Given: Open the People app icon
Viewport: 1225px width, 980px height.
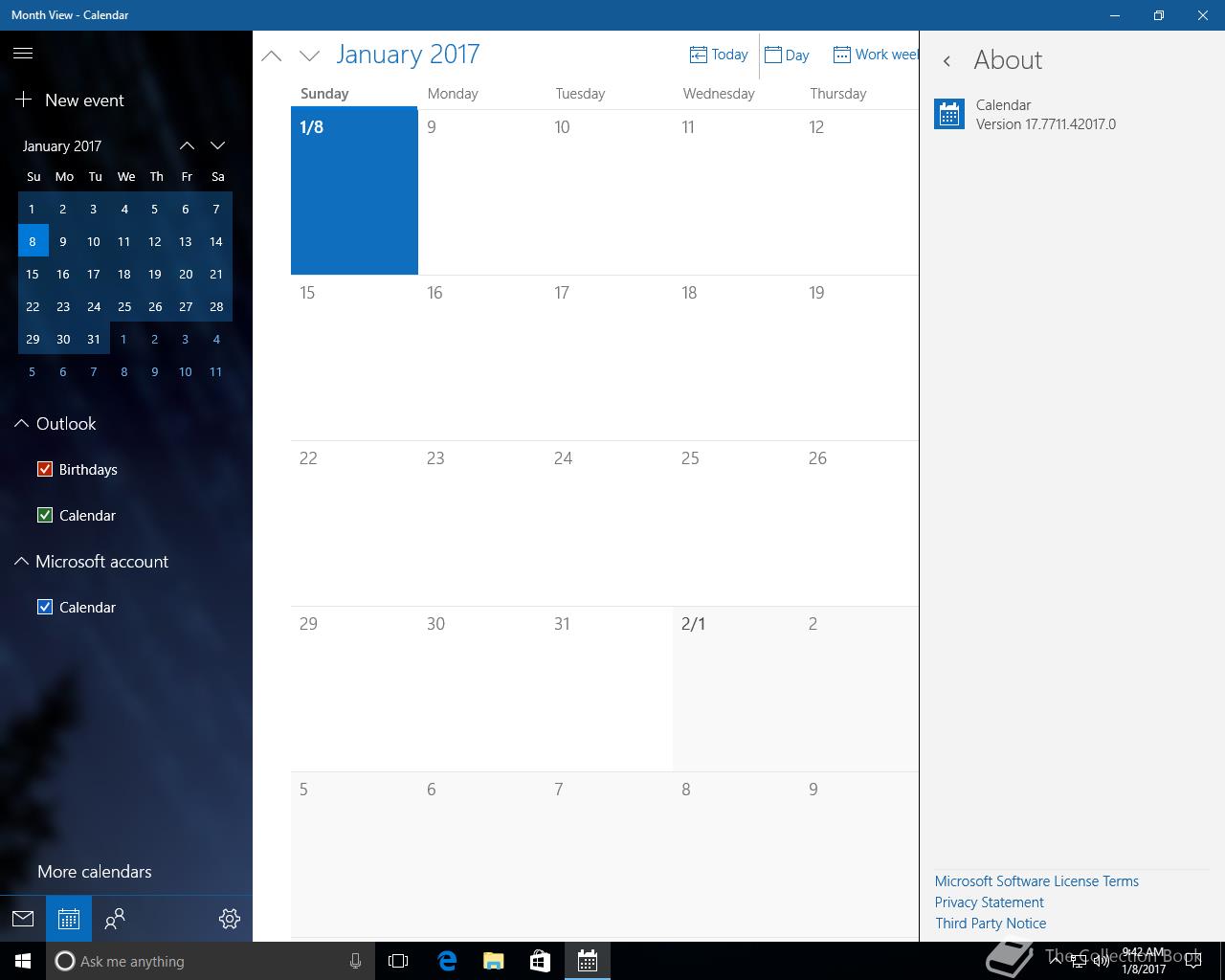Looking at the screenshot, I should (115, 919).
